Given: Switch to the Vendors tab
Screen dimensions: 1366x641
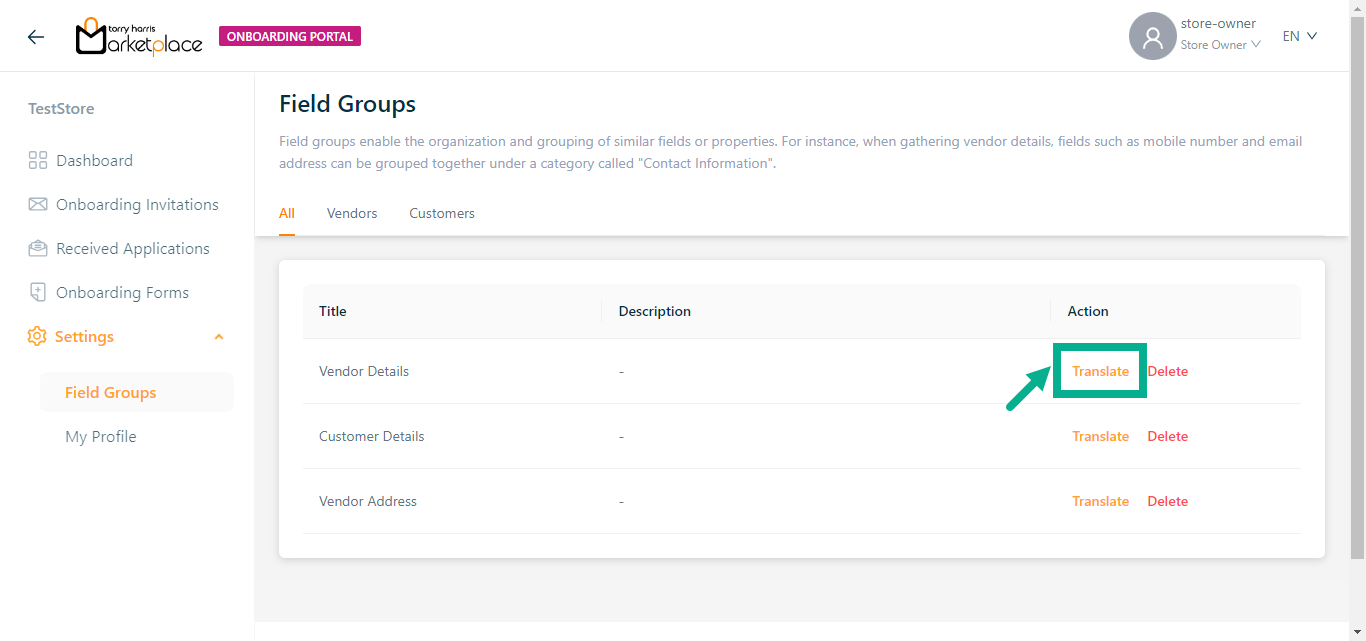Looking at the screenshot, I should 352,213.
